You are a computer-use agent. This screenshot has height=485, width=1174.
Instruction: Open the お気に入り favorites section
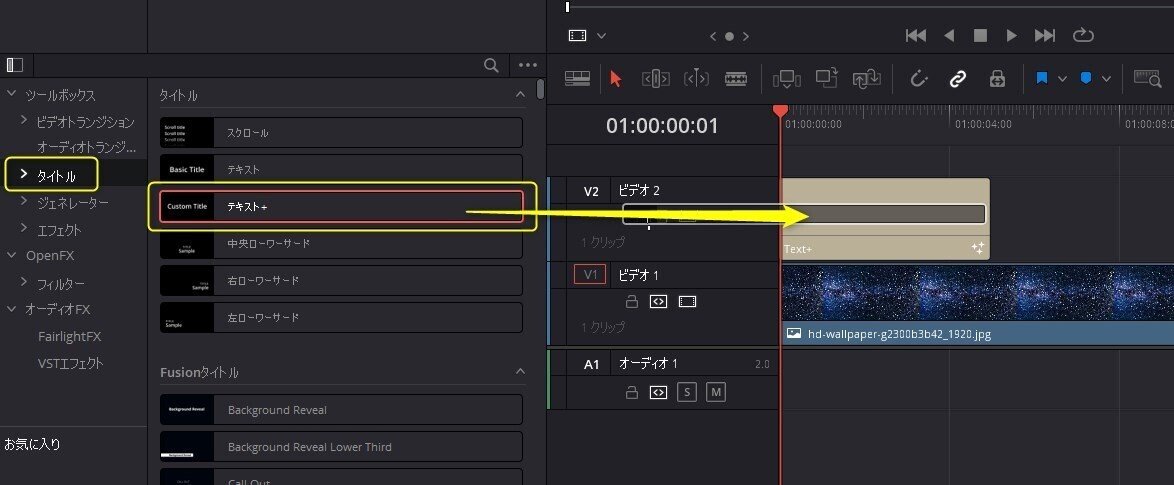pos(32,444)
